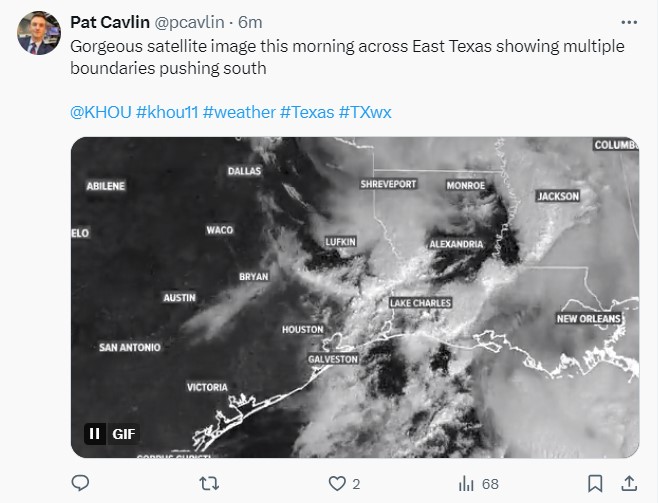658x503 pixels.
Task: Reply to Pat Cavlin's tweet
Action: [82, 483]
